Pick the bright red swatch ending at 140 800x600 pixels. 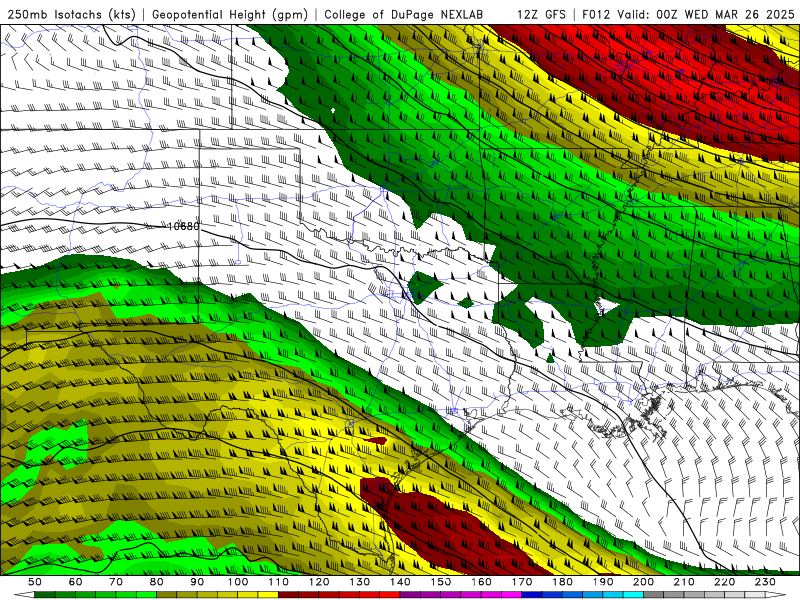click(x=390, y=595)
